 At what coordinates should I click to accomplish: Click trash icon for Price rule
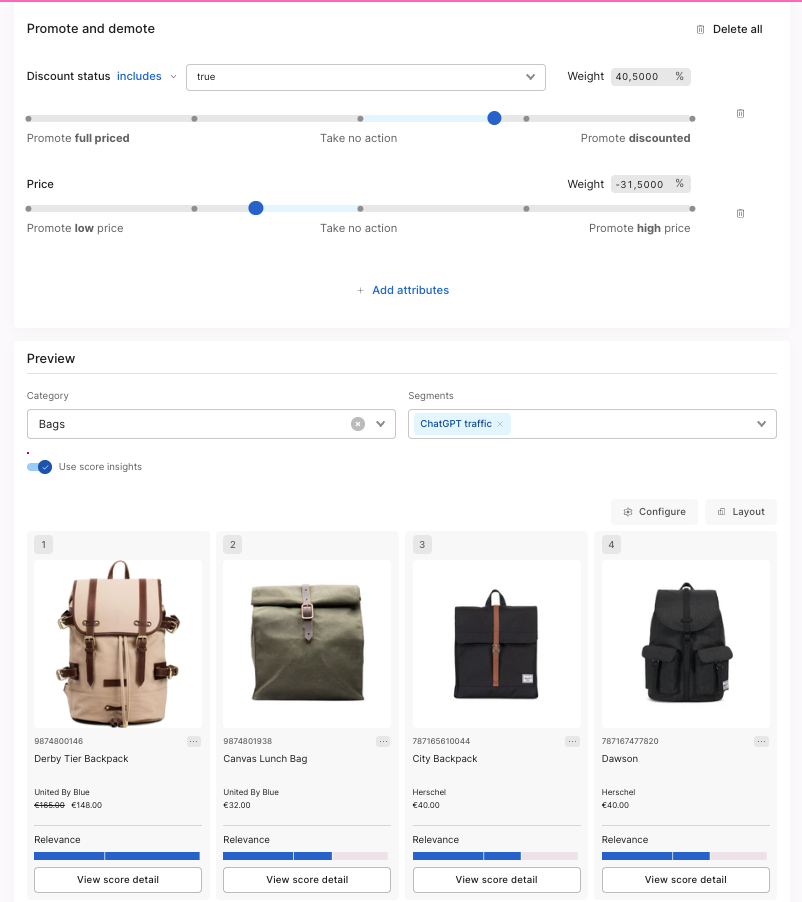click(x=740, y=213)
